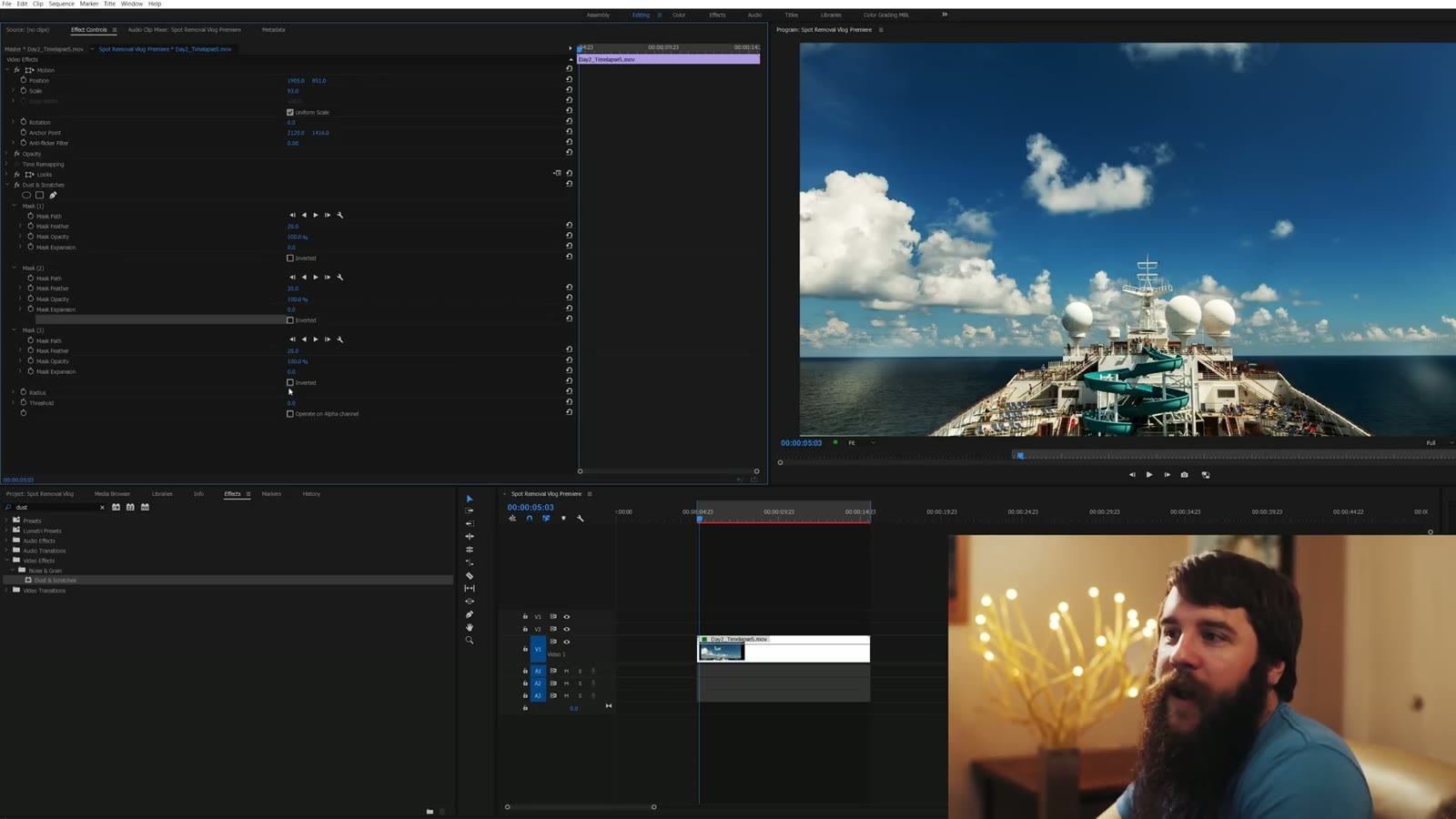
Task: Expand the Looks effect
Action: (x=7, y=174)
